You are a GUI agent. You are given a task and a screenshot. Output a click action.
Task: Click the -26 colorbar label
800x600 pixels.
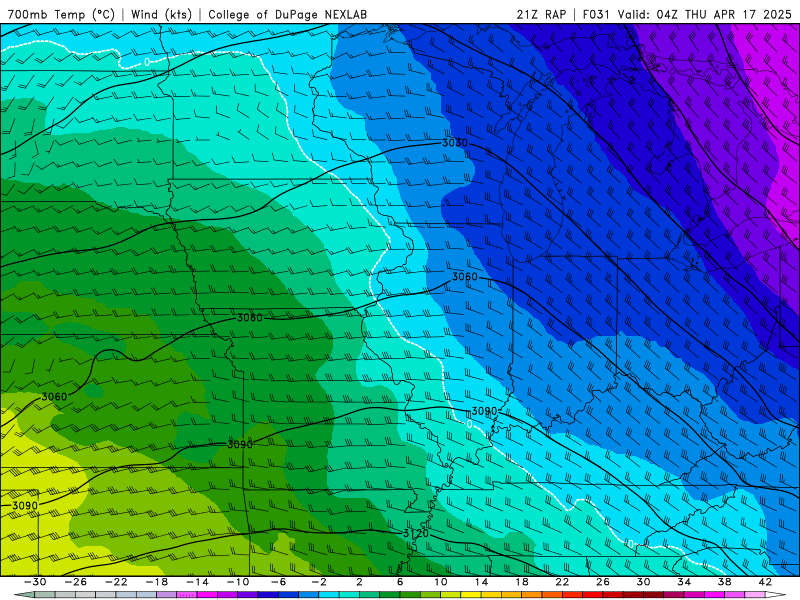pyautogui.click(x=76, y=582)
